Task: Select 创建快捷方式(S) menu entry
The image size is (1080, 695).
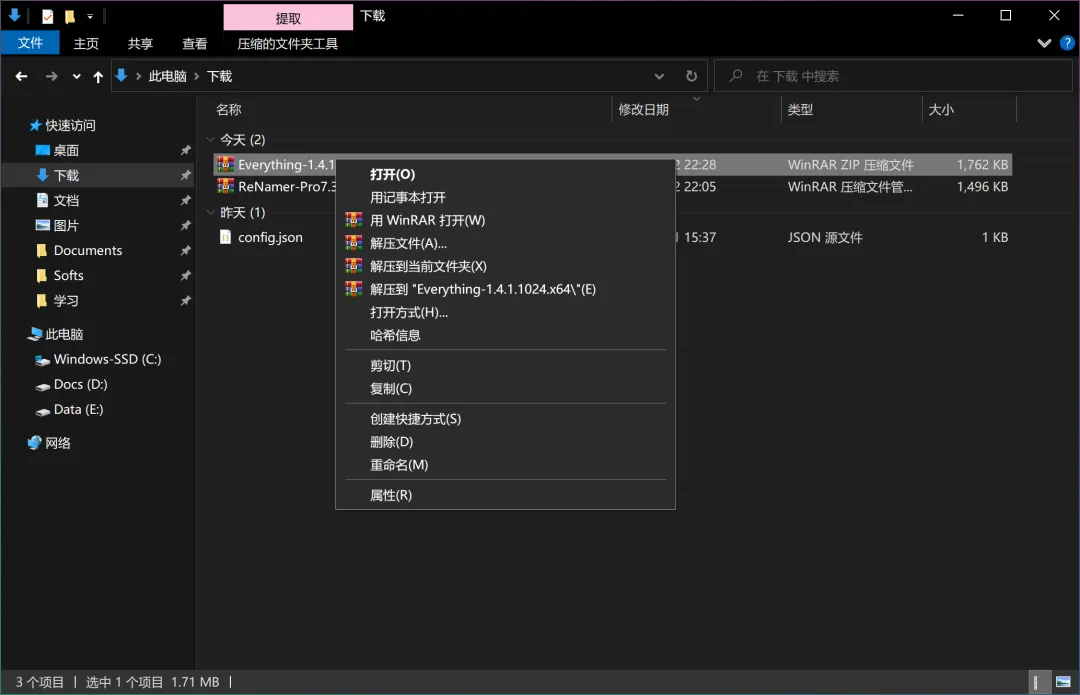Action: [506, 419]
